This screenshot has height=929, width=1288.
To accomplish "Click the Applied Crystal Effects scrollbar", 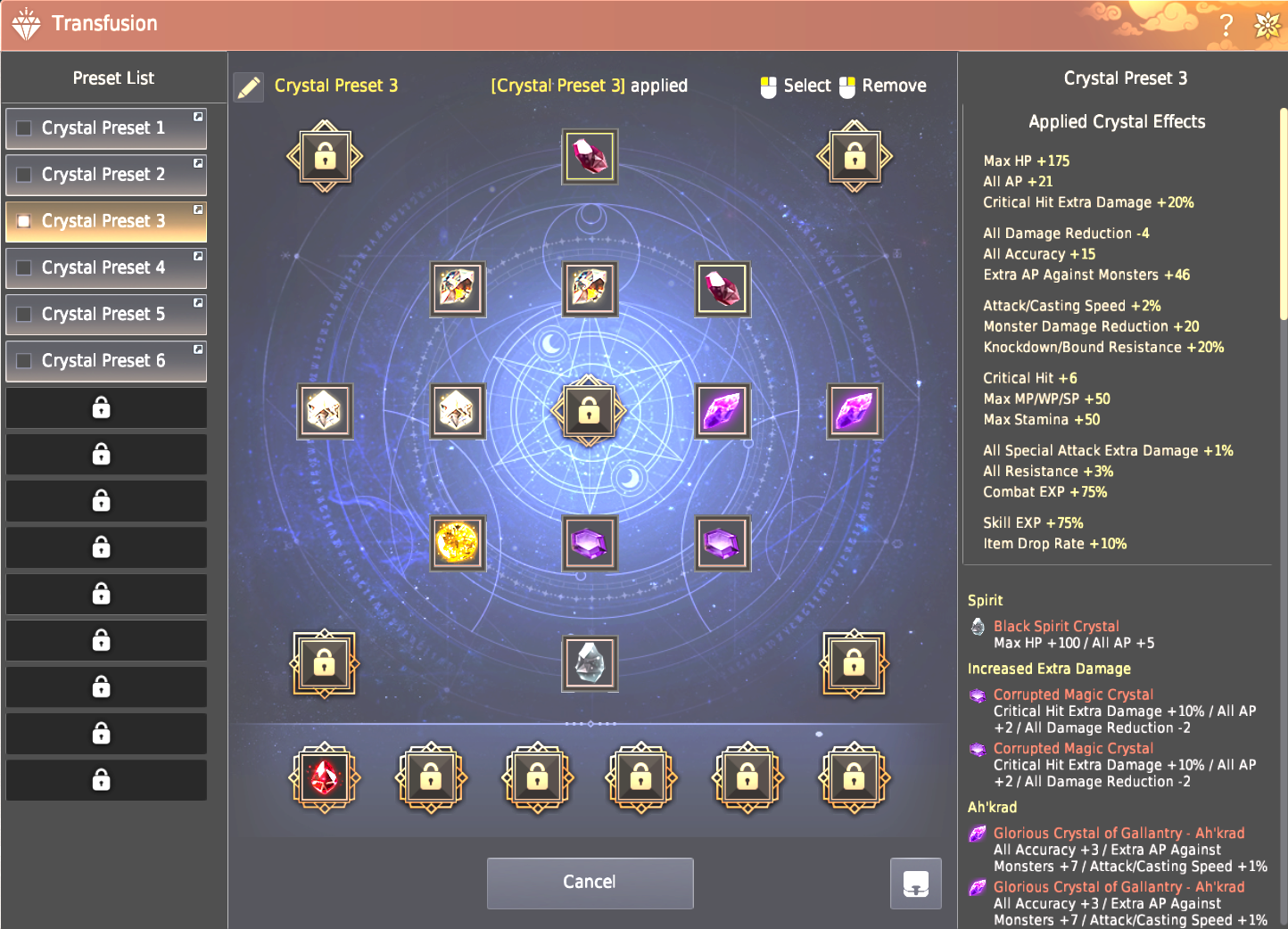I will click(x=1283, y=214).
